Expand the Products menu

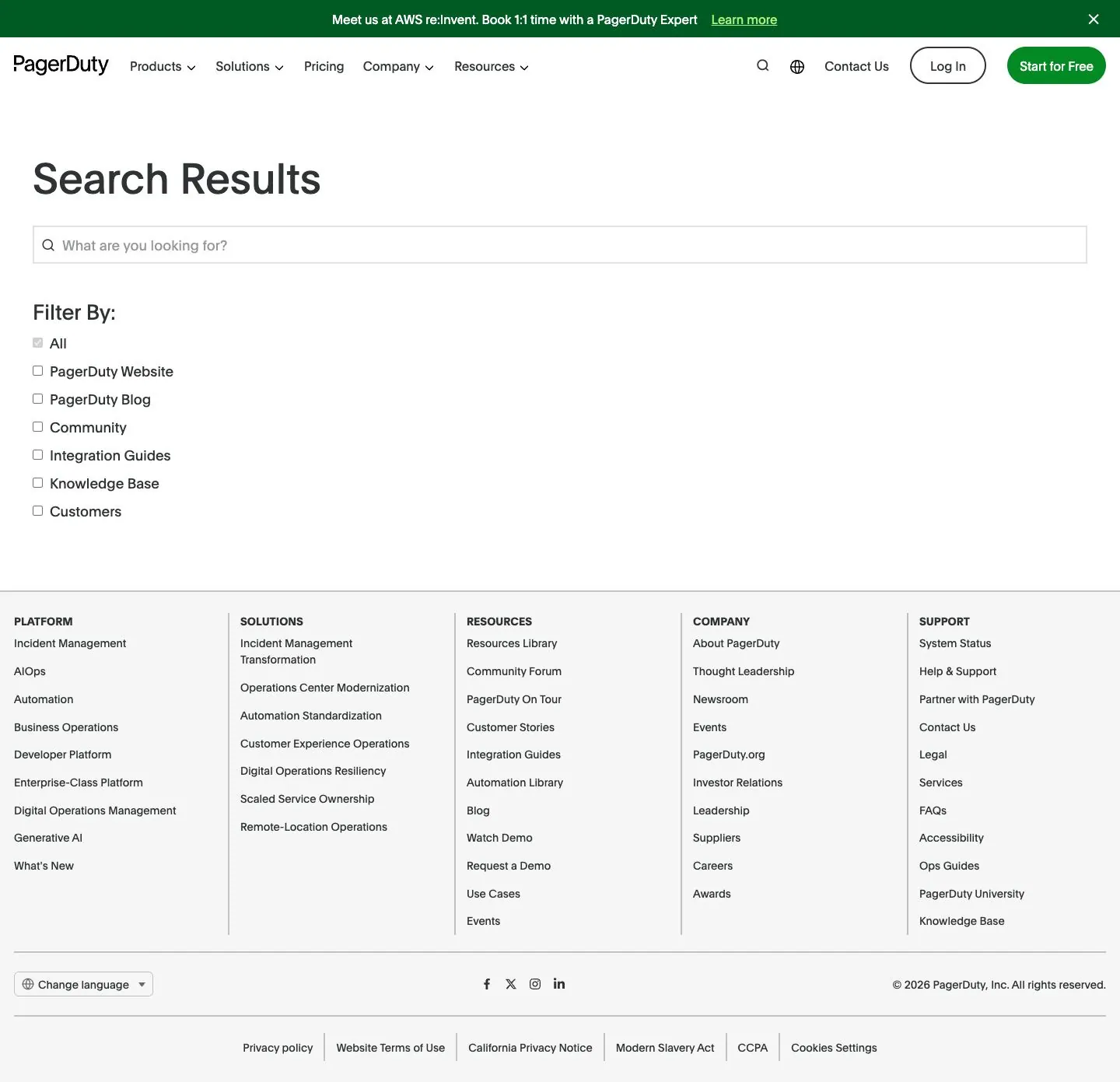click(163, 67)
